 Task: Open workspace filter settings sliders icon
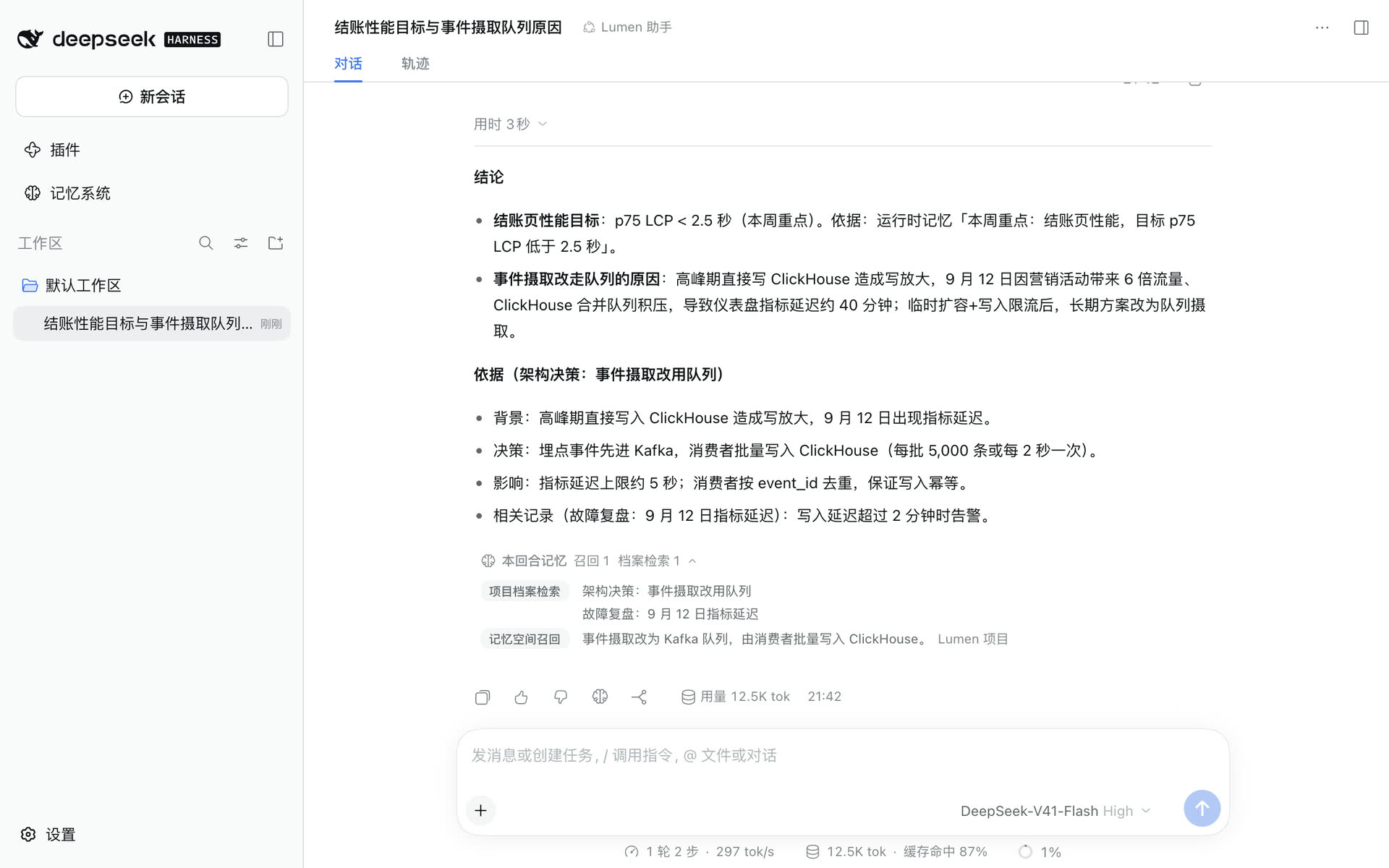click(241, 243)
